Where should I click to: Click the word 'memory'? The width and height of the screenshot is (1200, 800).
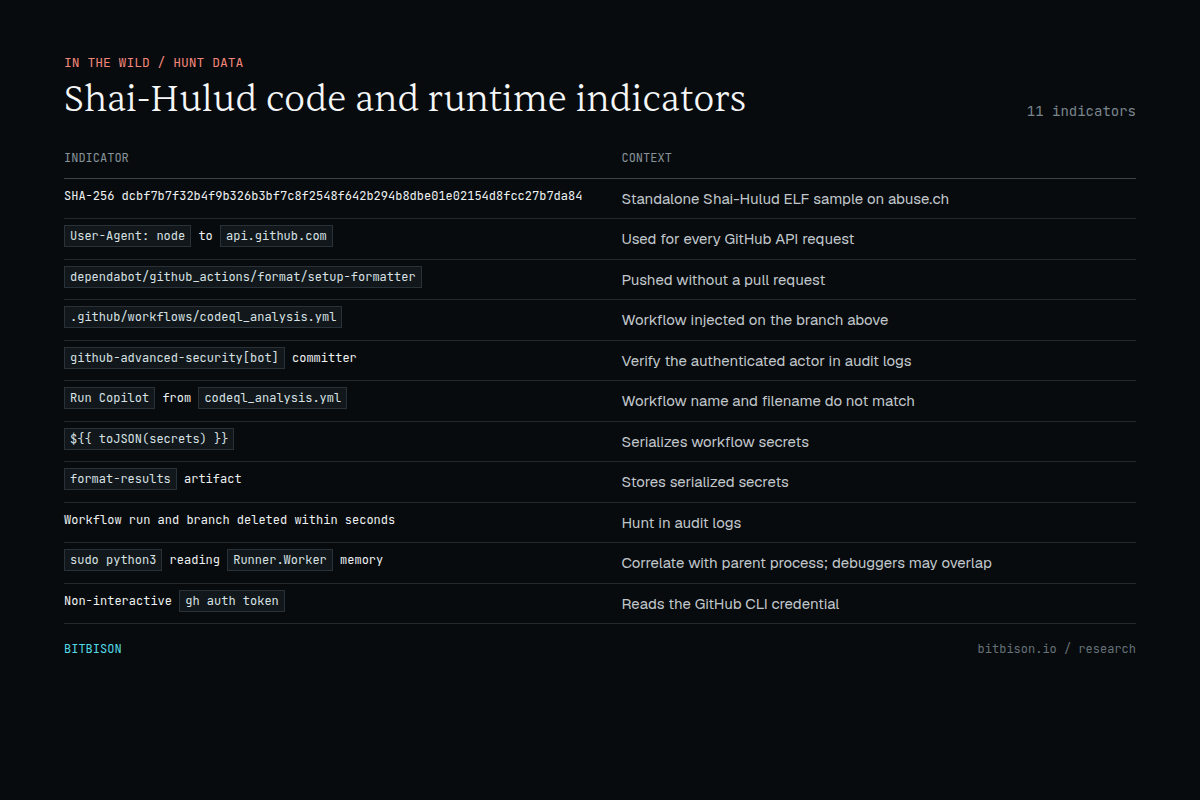tap(362, 560)
